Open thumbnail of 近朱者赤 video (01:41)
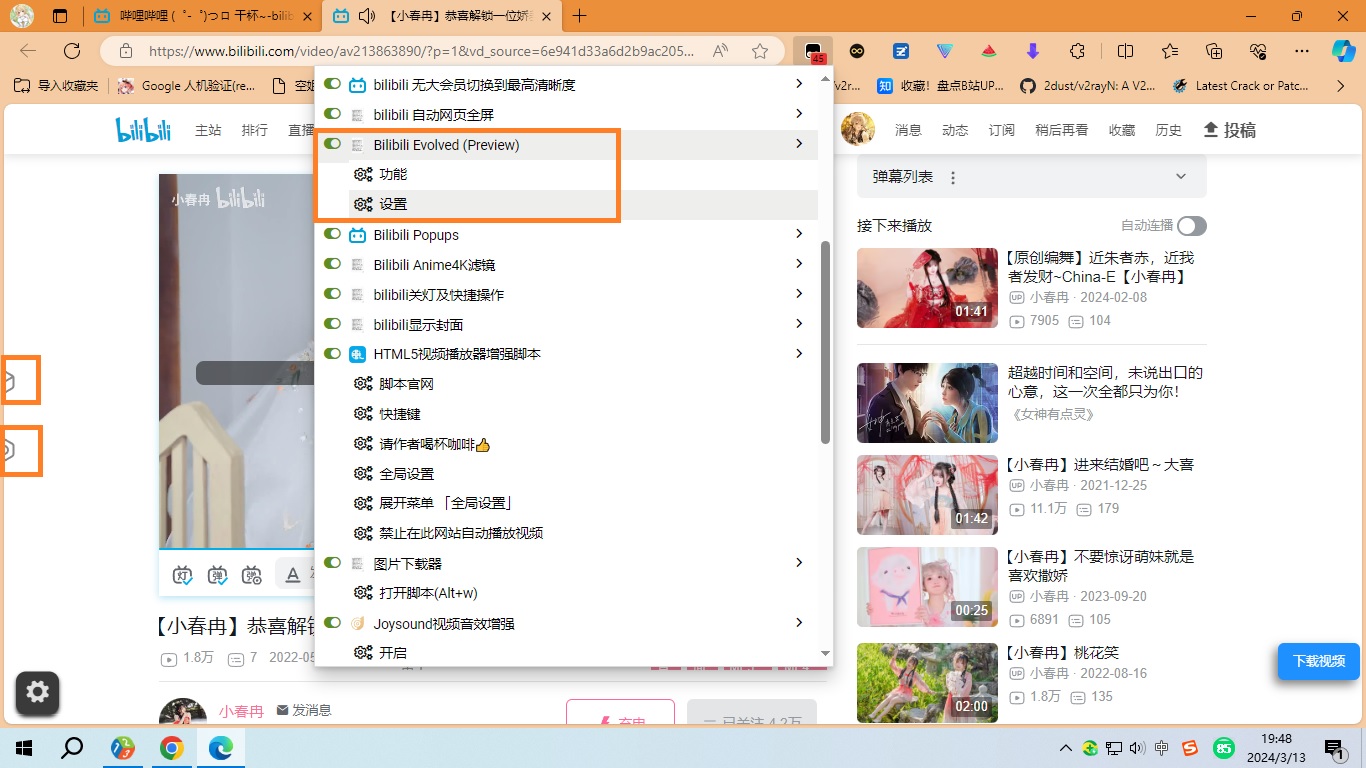Screen dimensions: 1366x768 coord(927,288)
